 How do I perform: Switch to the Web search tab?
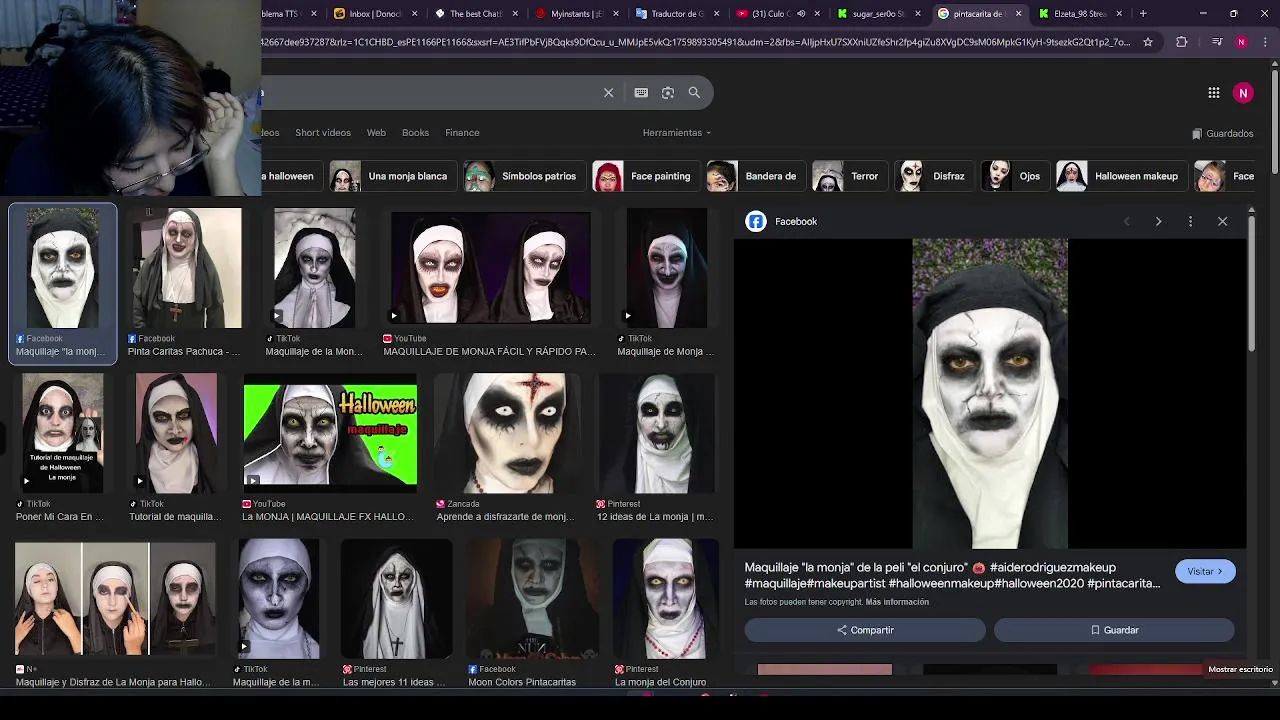[x=376, y=132]
